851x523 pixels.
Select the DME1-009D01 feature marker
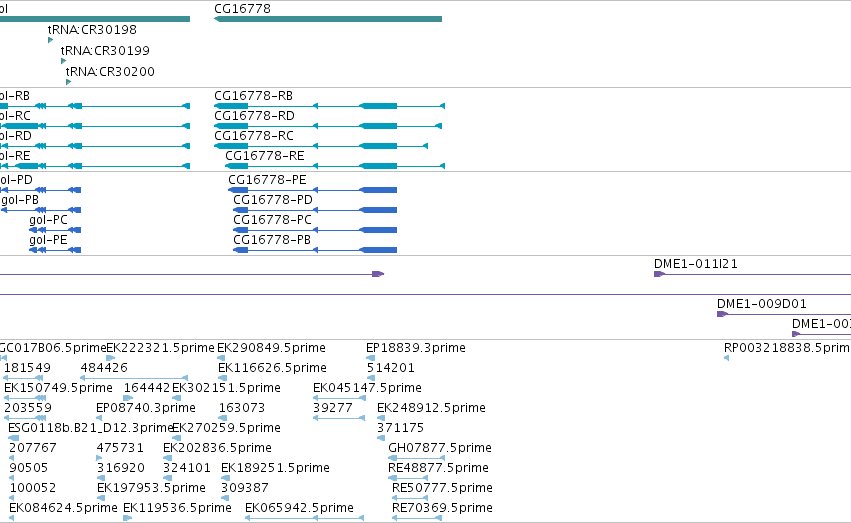tap(722, 314)
